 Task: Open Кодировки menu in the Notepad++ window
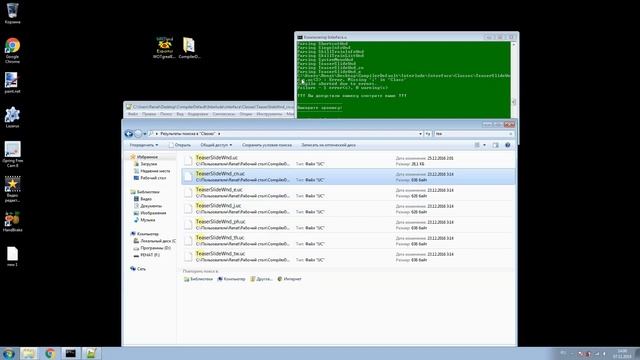coord(198,114)
